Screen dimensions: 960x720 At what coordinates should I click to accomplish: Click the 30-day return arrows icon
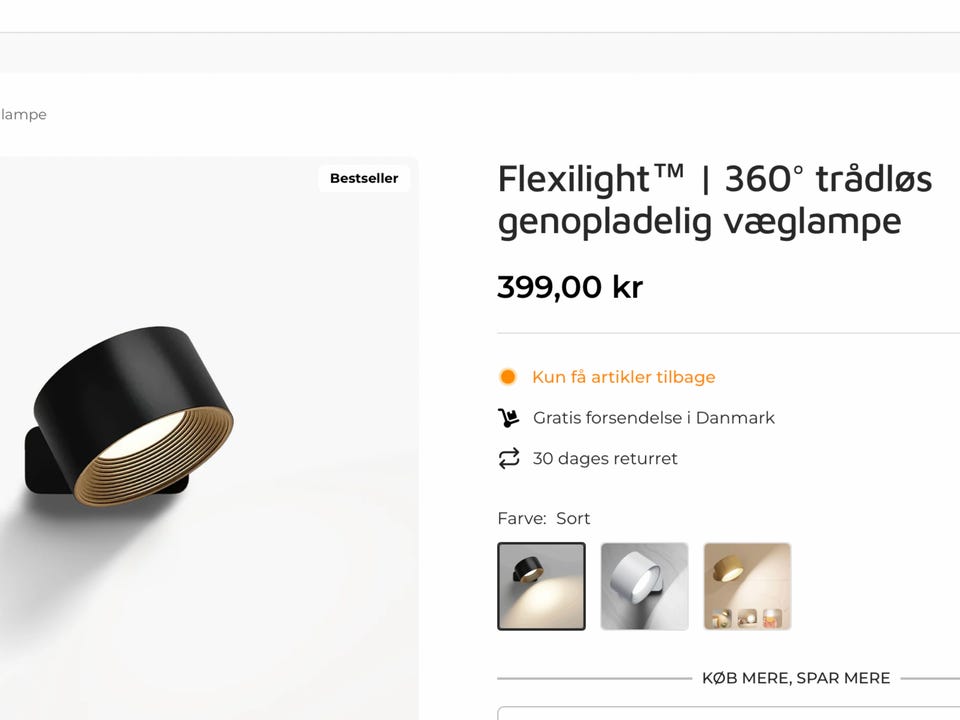click(x=509, y=458)
